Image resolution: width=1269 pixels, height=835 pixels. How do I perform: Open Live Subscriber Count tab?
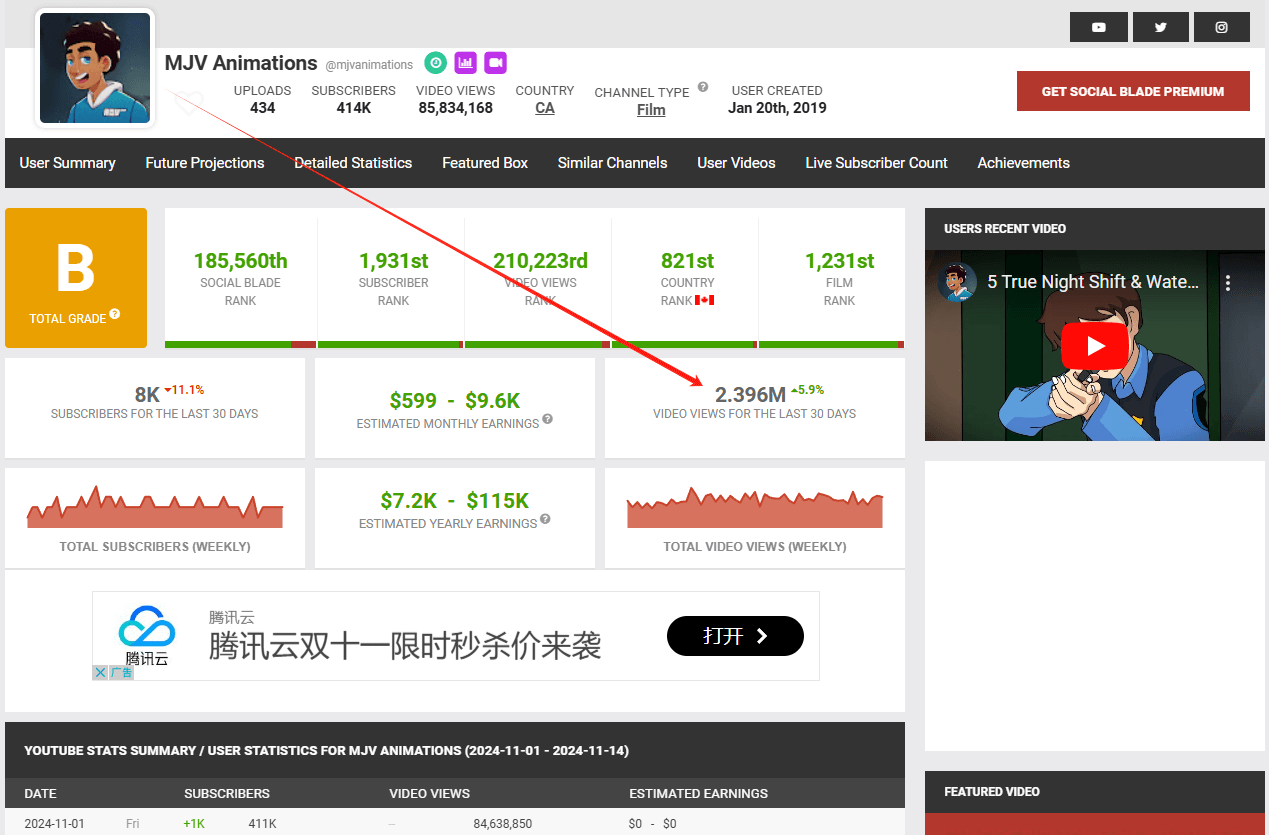pos(876,163)
